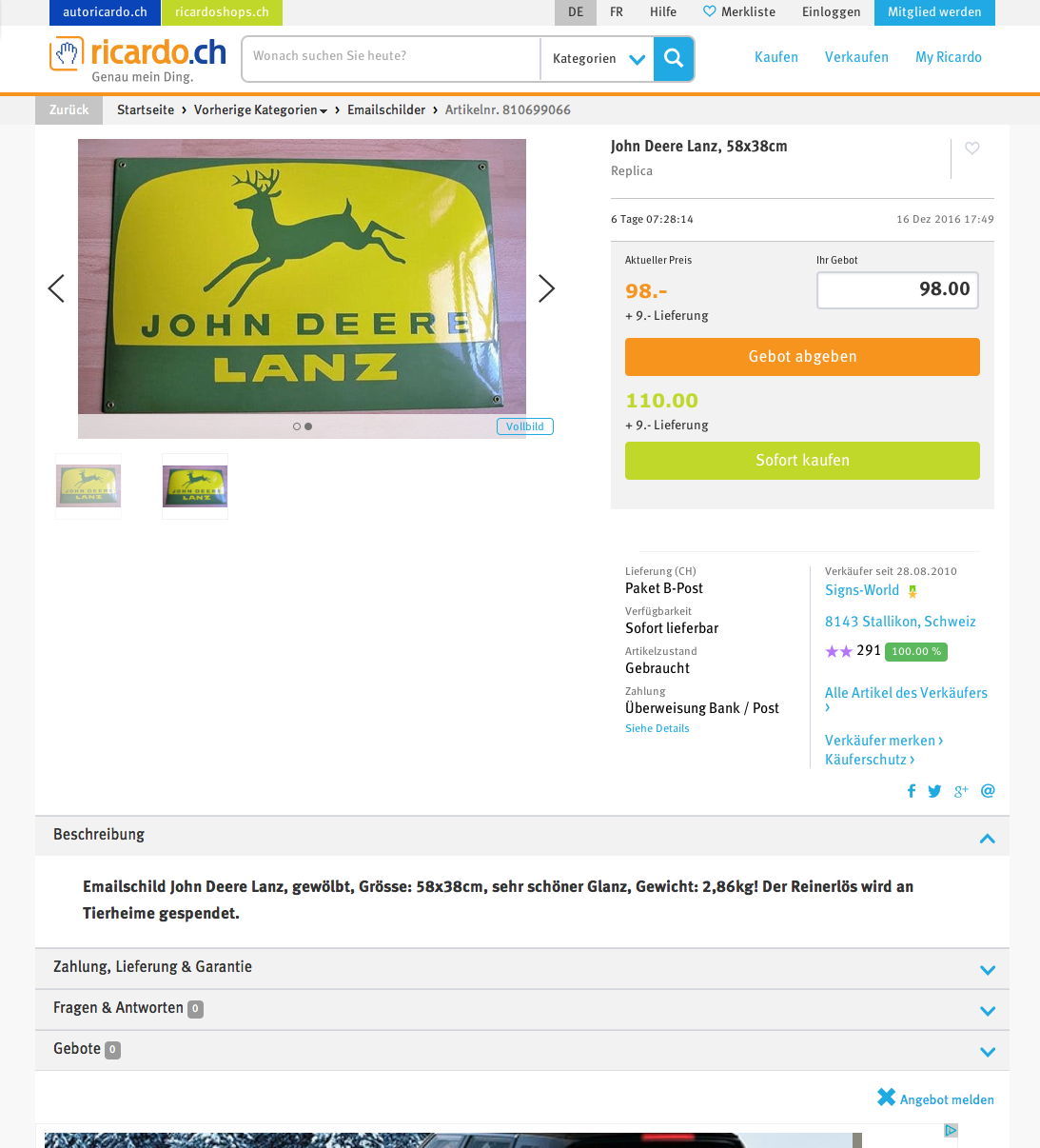Expand Fragen & Antworten section
This screenshot has height=1148, width=1040.
point(522,1009)
